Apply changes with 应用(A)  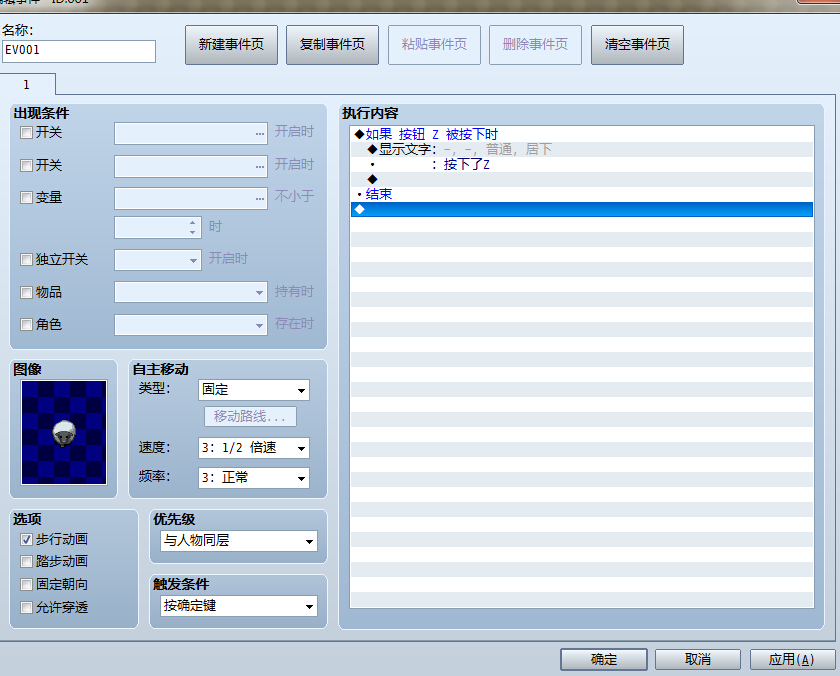pos(792,659)
